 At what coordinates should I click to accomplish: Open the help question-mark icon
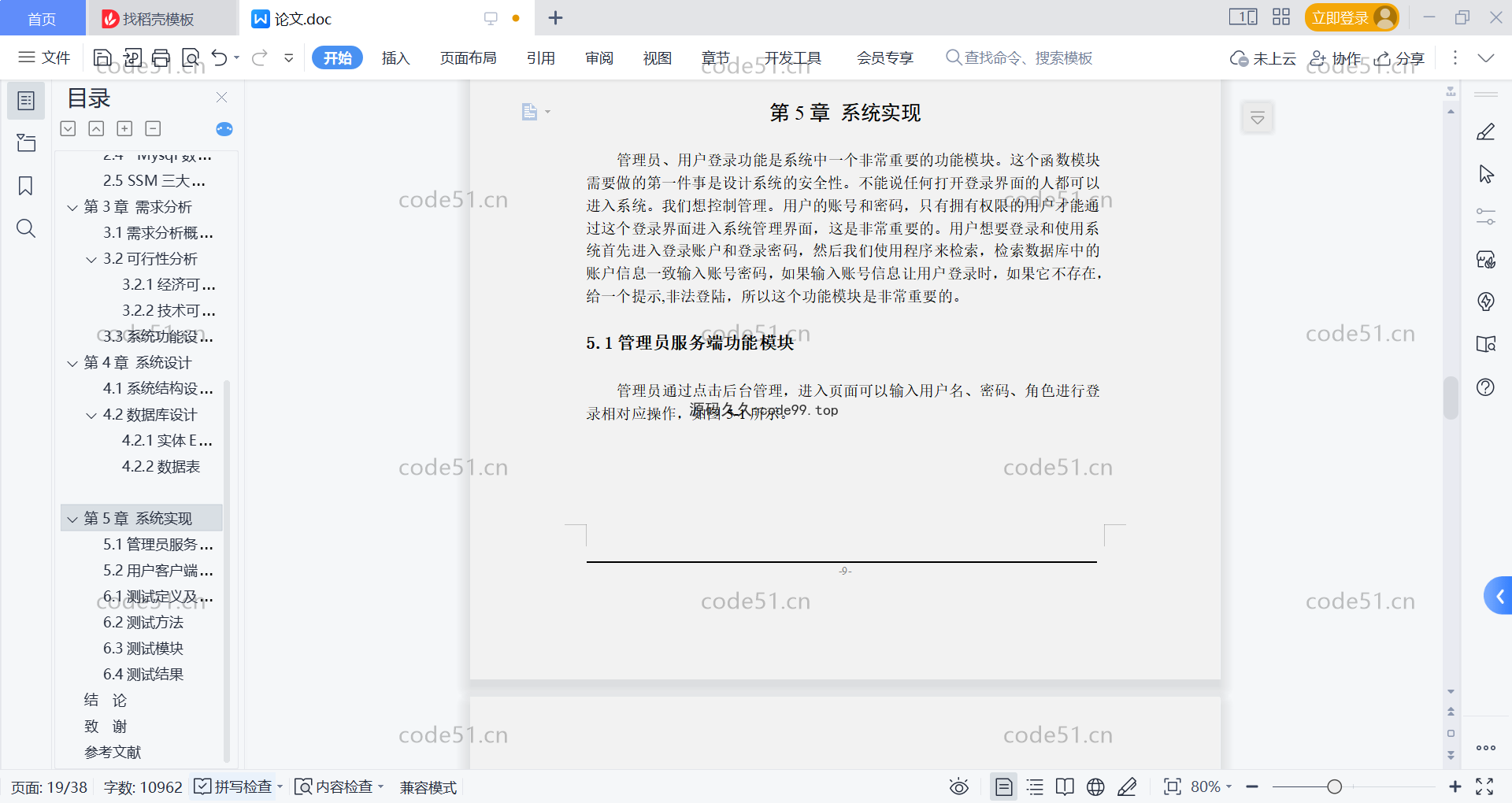[x=1486, y=387]
